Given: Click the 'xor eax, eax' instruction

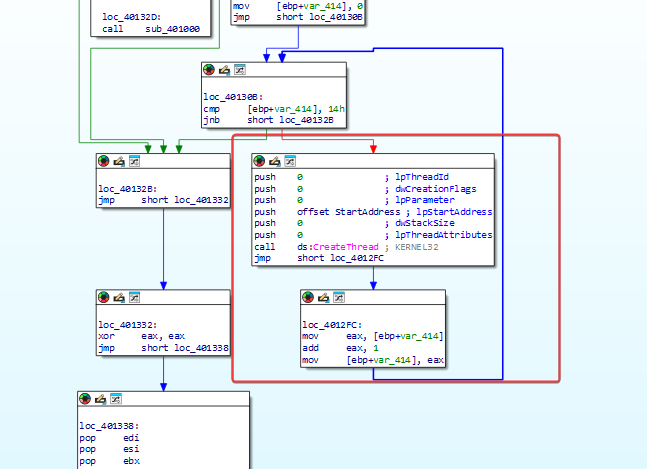Looking at the screenshot, I should coord(142,336).
